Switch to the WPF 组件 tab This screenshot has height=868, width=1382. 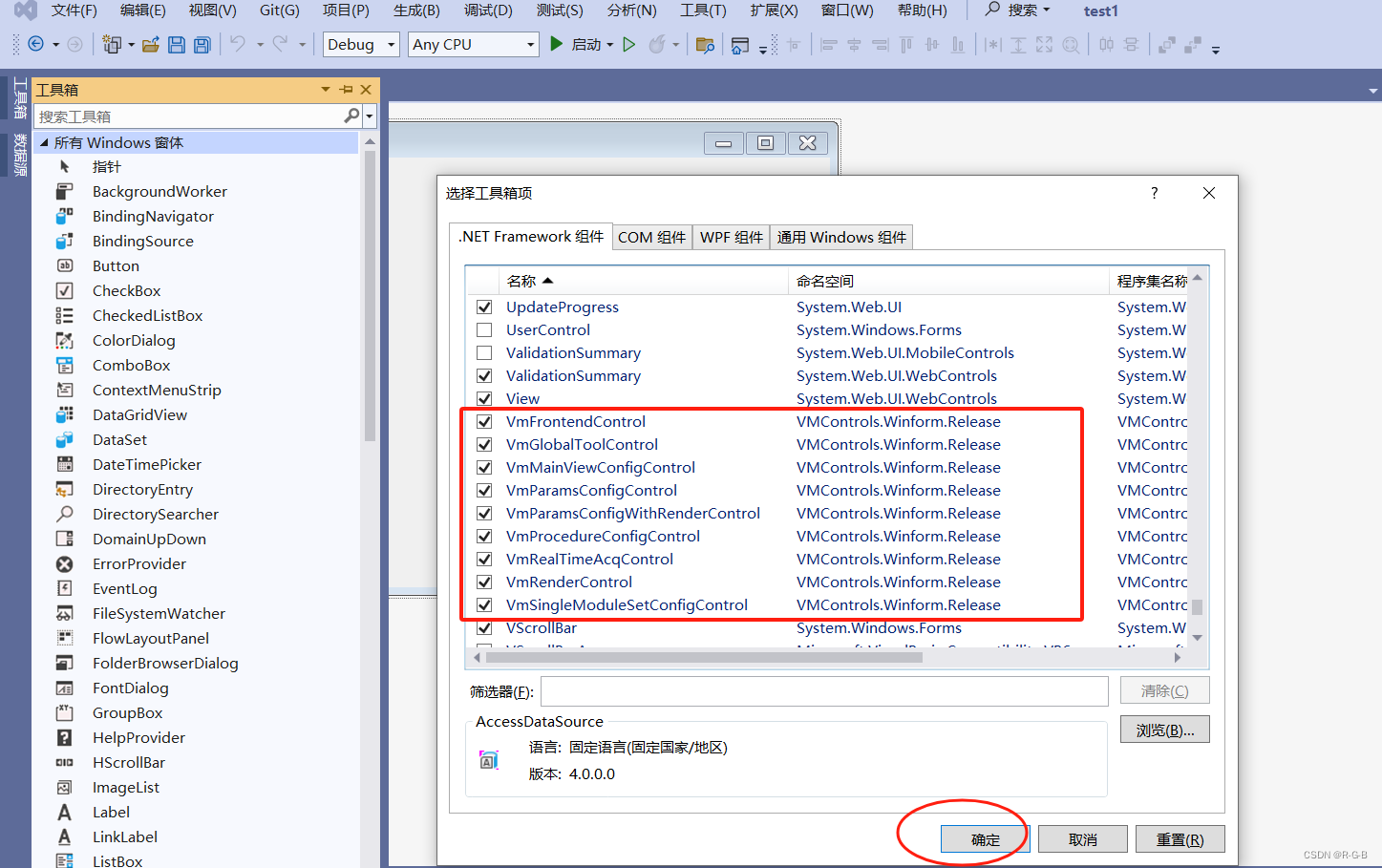tap(731, 237)
